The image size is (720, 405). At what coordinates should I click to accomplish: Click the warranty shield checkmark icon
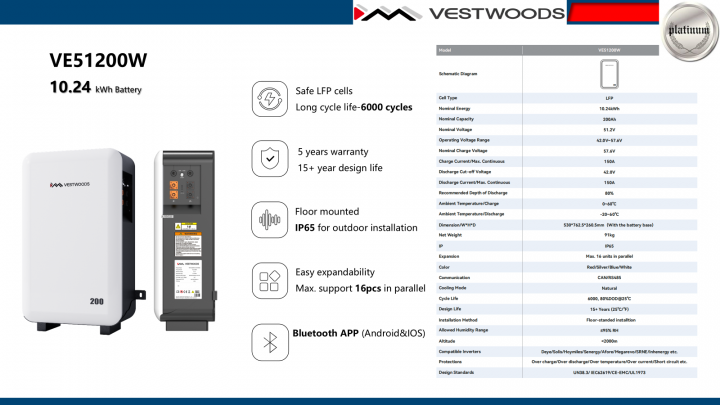click(x=269, y=159)
